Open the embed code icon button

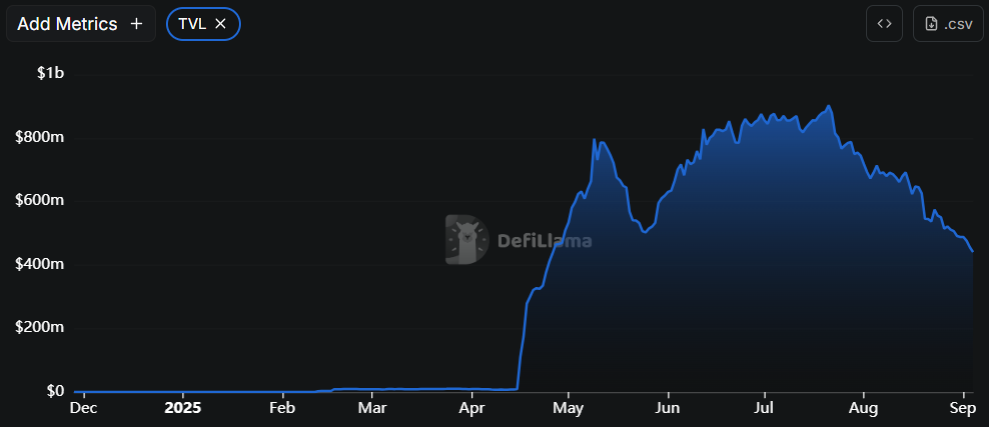(x=884, y=24)
